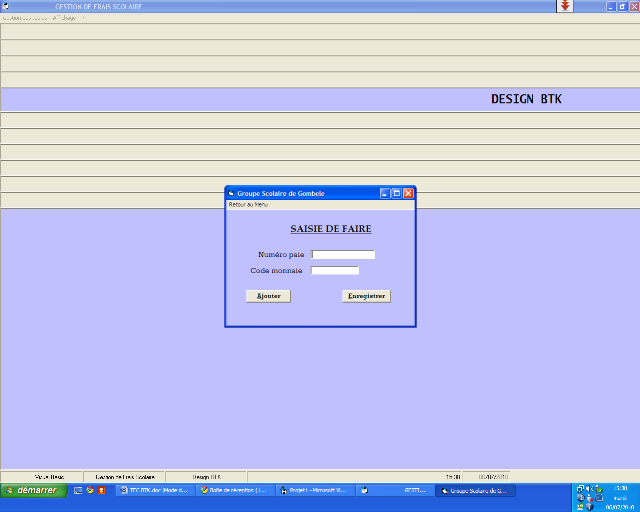This screenshot has width=640, height=512.
Task: Close the Groupe Scolaire de Gombele dialog
Action: pyautogui.click(x=408, y=193)
